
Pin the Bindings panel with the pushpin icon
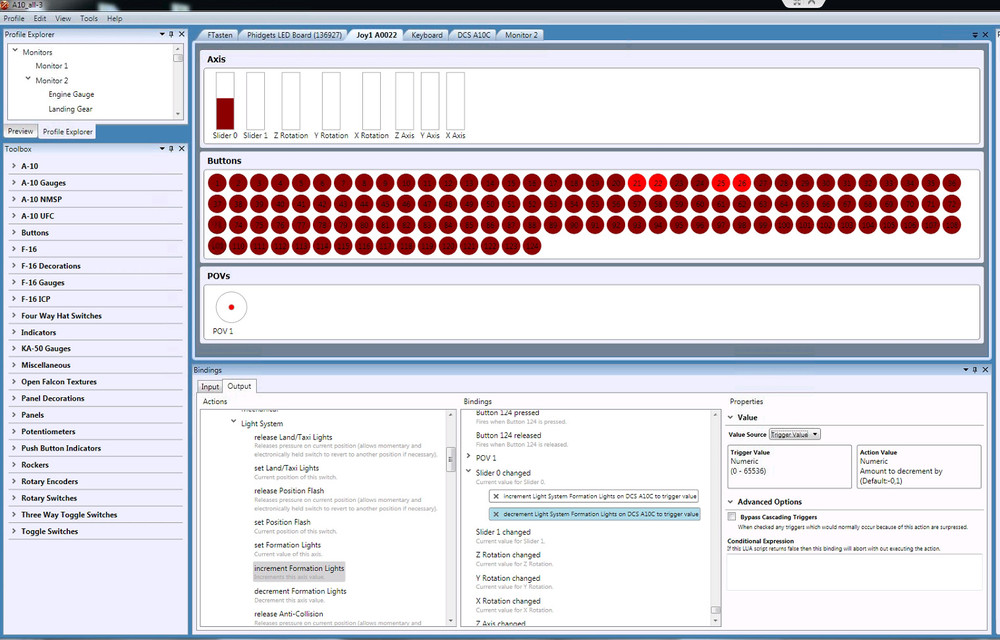977,370
